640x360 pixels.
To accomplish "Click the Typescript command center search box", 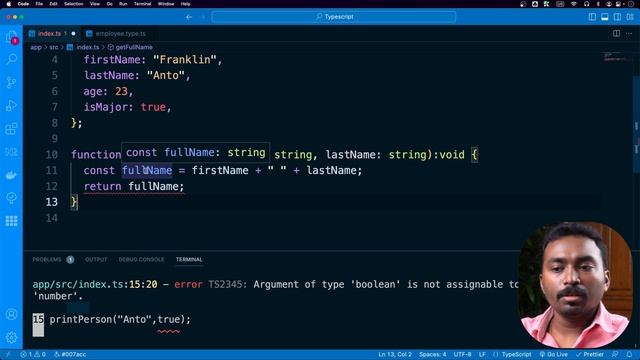I will (334, 17).
